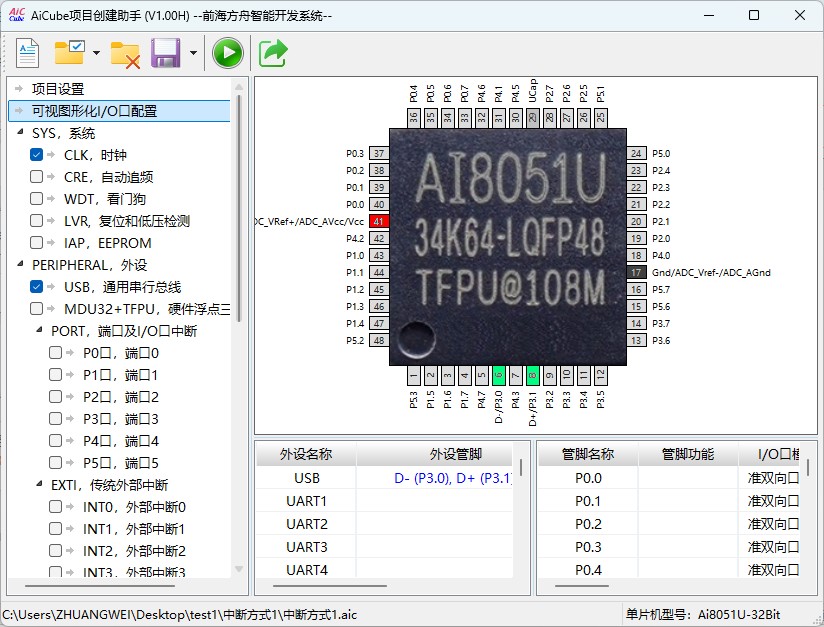This screenshot has height=627, width=824.
Task: Click the 外设管脚 column header
Action: click(434, 454)
